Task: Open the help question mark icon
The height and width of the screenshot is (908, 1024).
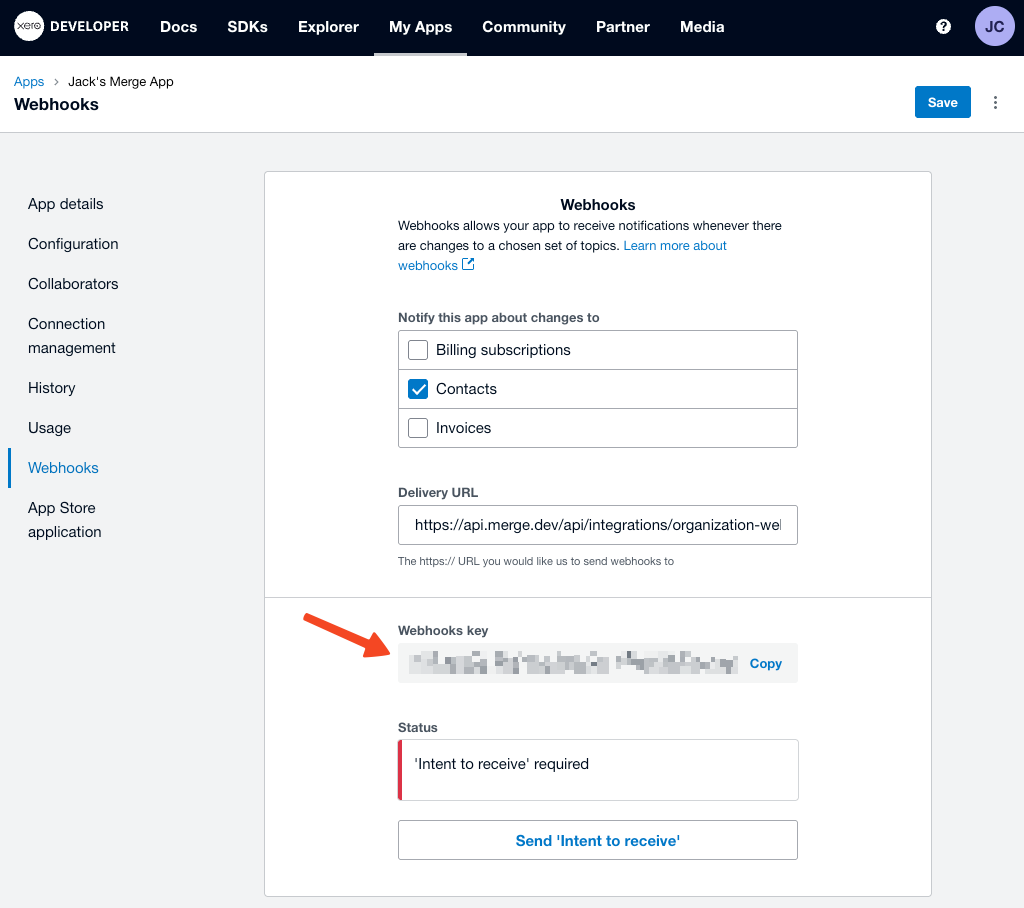Action: (943, 27)
